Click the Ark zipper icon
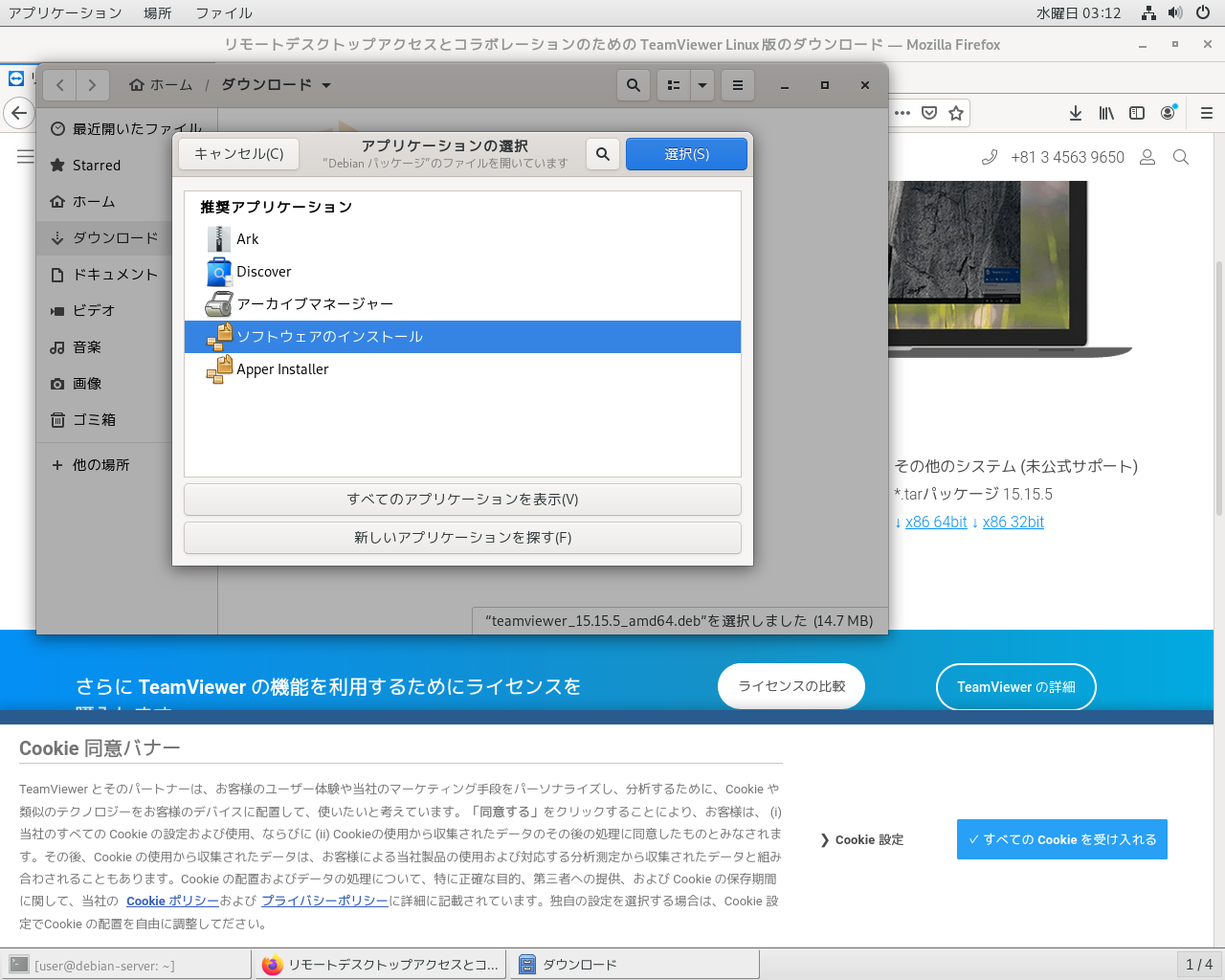 [219, 239]
